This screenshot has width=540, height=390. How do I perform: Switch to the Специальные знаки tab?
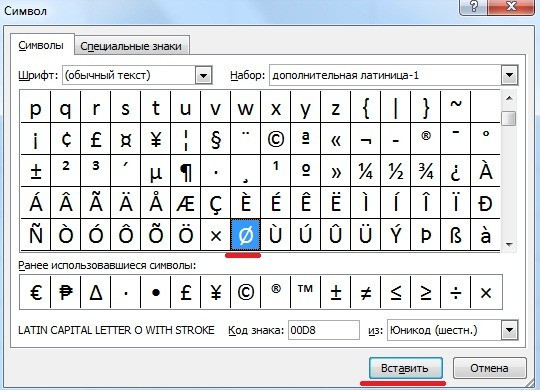[131, 46]
